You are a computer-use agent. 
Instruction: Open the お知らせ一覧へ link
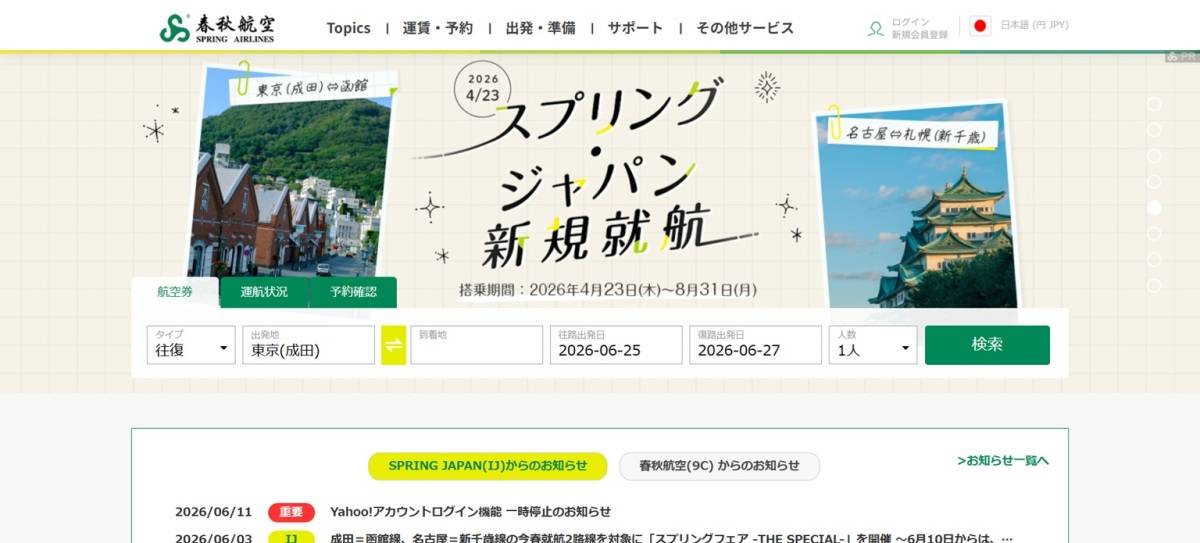pos(1003,461)
